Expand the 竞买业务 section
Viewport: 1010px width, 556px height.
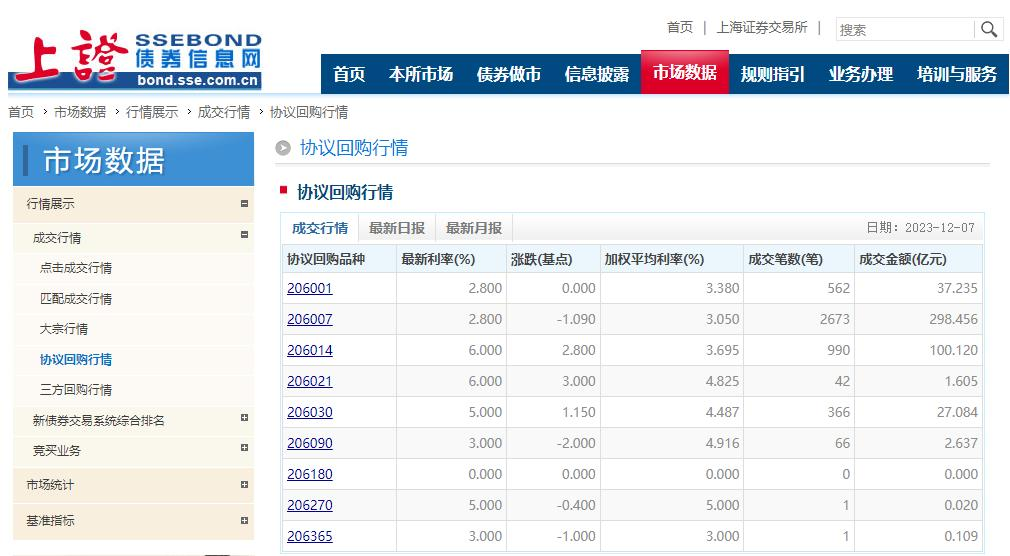pyautogui.click(x=244, y=447)
